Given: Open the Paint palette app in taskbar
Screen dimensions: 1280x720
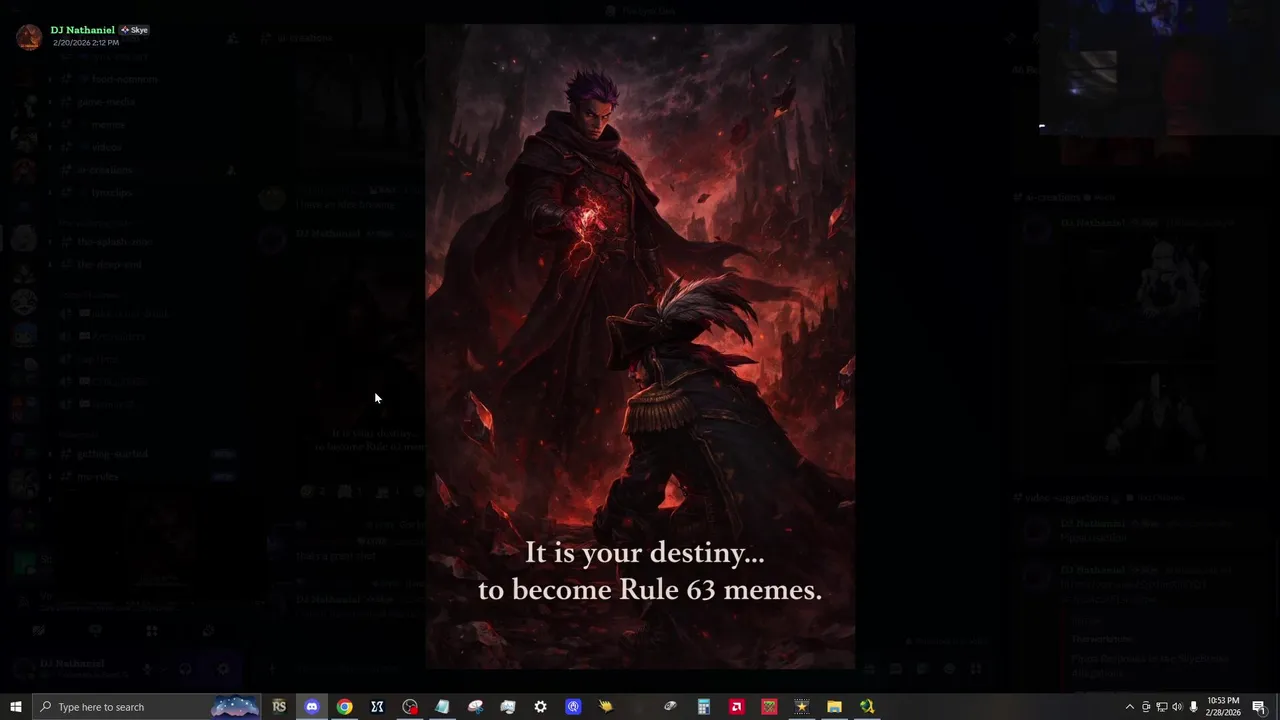Looking at the screenshot, I should pyautogui.click(x=475, y=707).
